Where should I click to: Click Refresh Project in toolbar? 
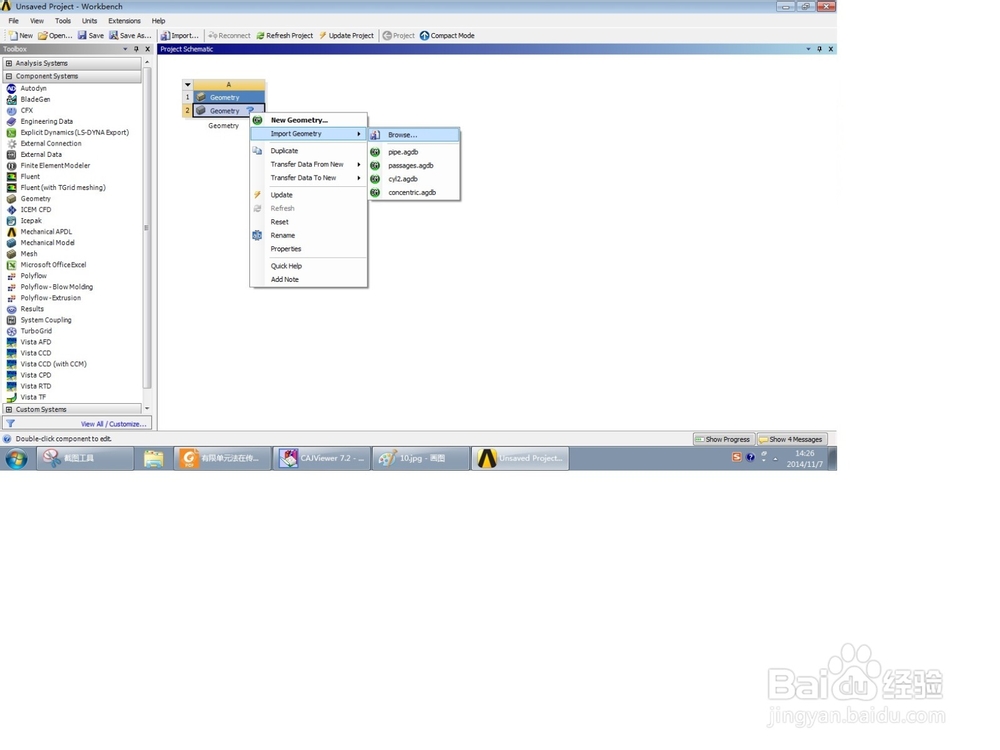pyautogui.click(x=284, y=36)
